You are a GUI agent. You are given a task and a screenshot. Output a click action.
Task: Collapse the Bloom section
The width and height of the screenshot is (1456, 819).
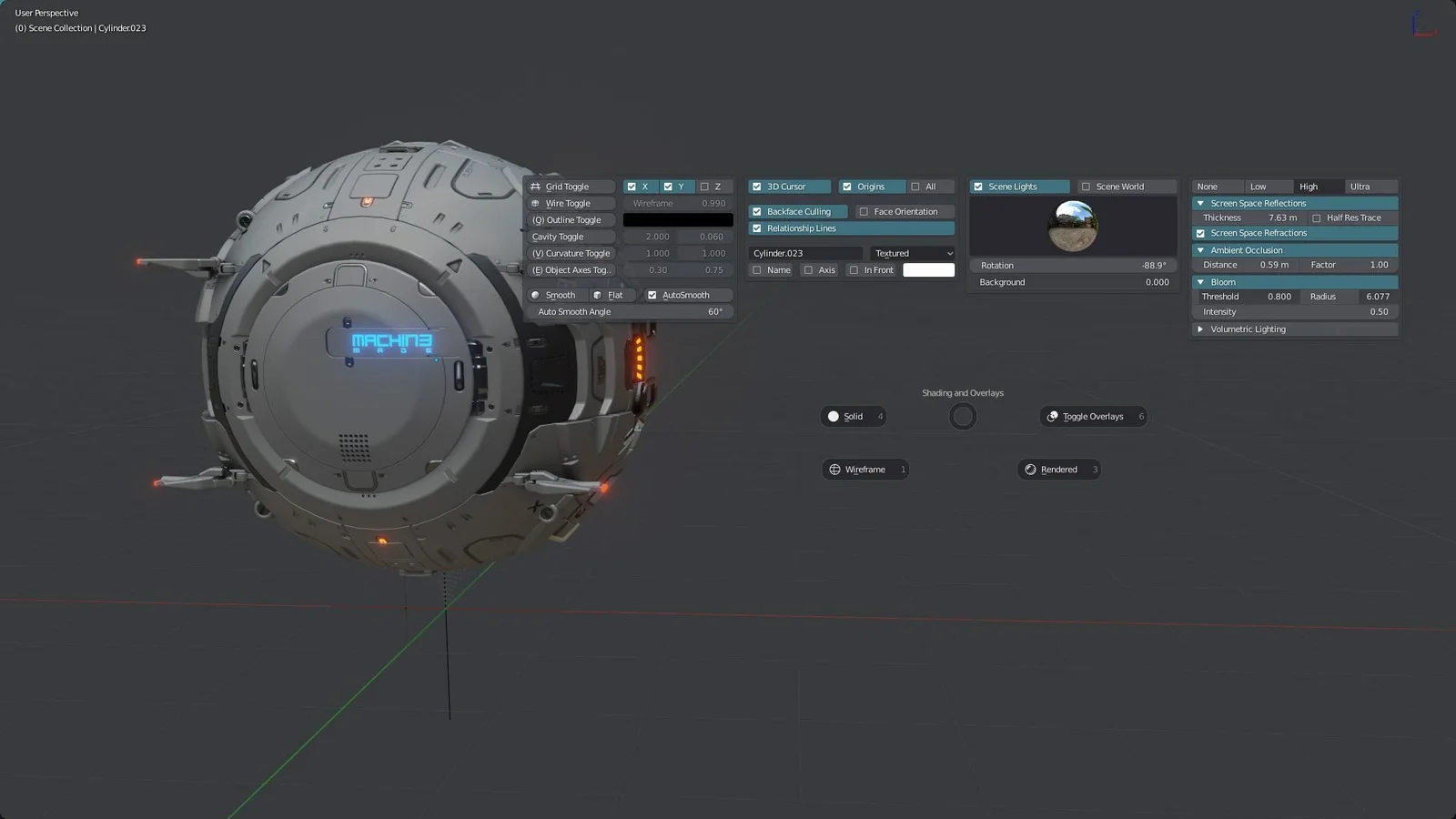tap(1201, 281)
